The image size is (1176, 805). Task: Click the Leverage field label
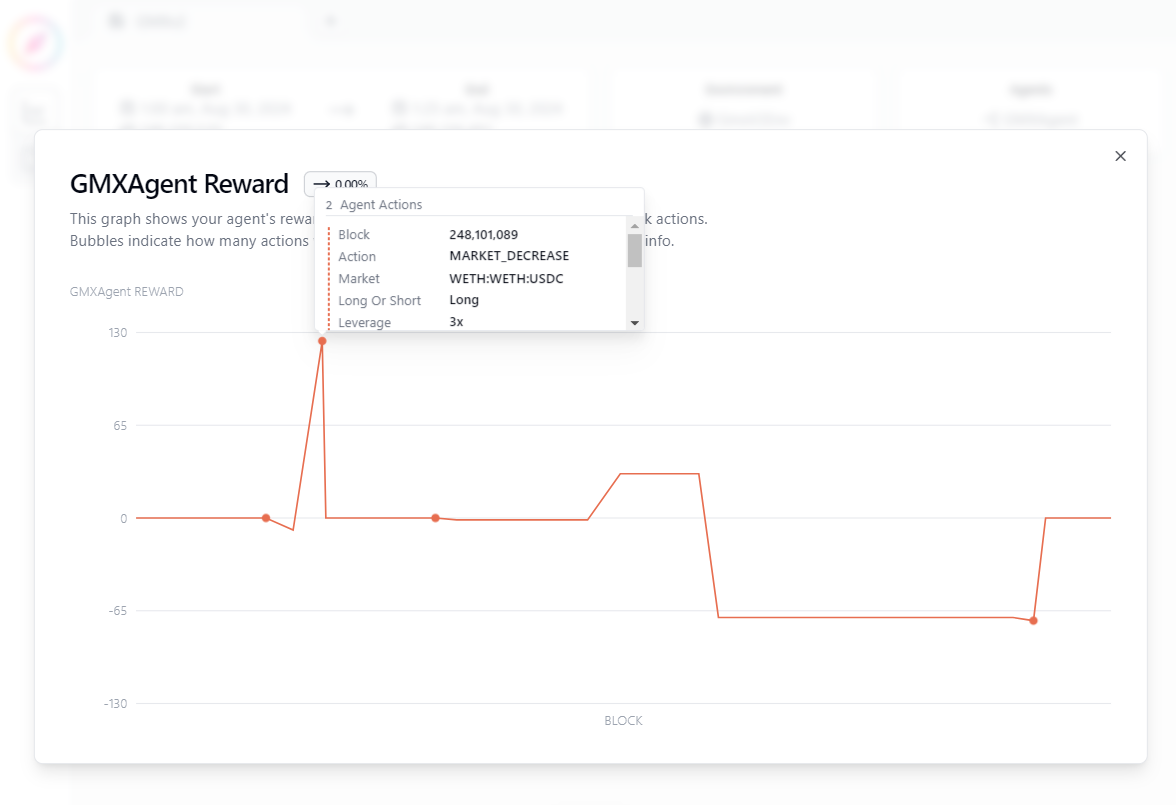pos(364,323)
